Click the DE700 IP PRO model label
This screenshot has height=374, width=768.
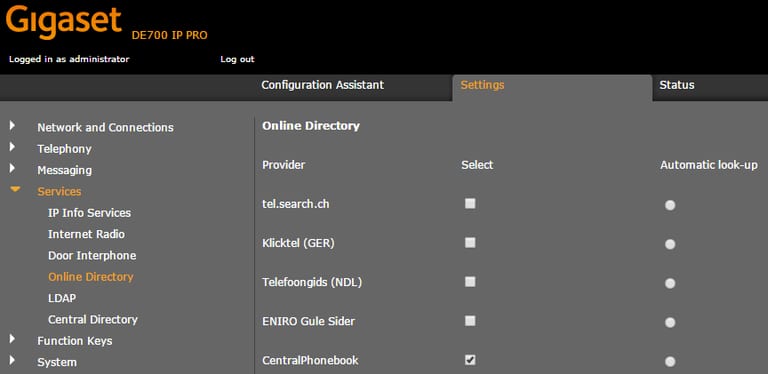pos(169,35)
